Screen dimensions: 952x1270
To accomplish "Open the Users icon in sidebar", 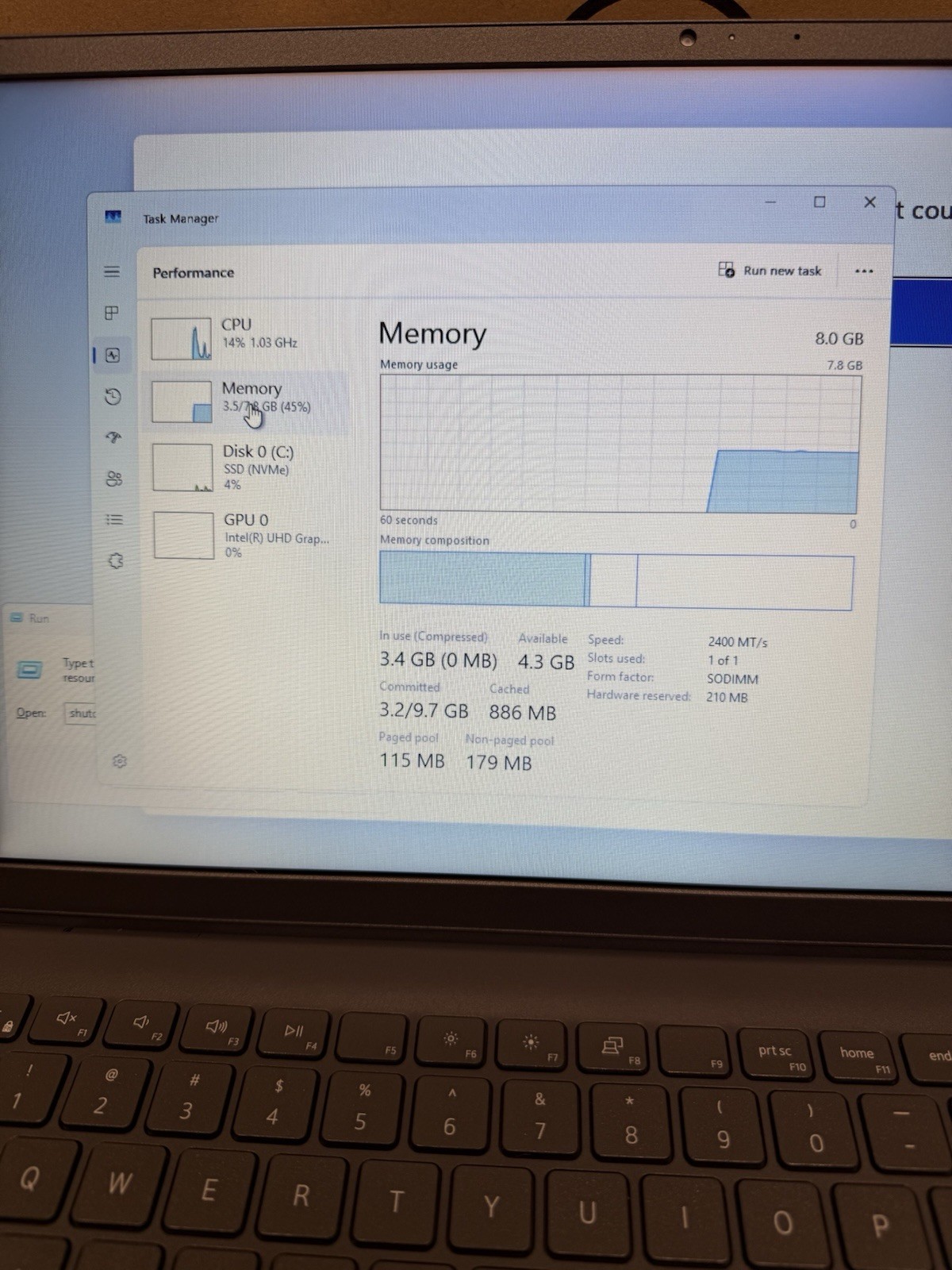I will [114, 479].
